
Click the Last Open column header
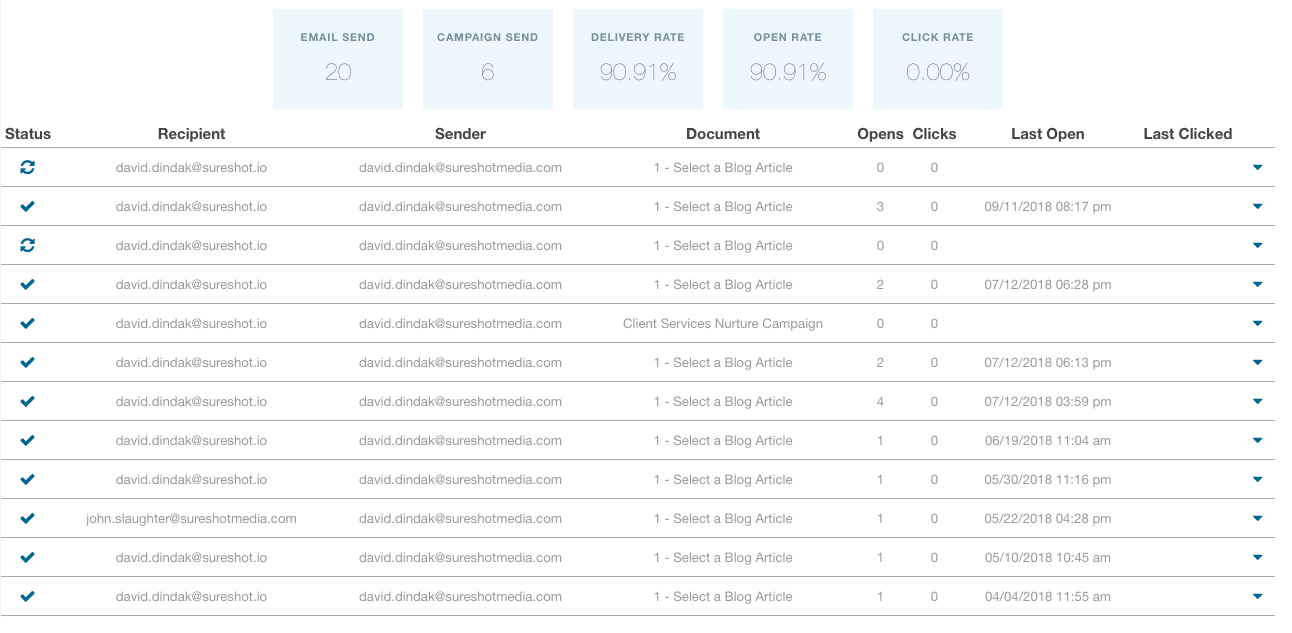(1048, 134)
